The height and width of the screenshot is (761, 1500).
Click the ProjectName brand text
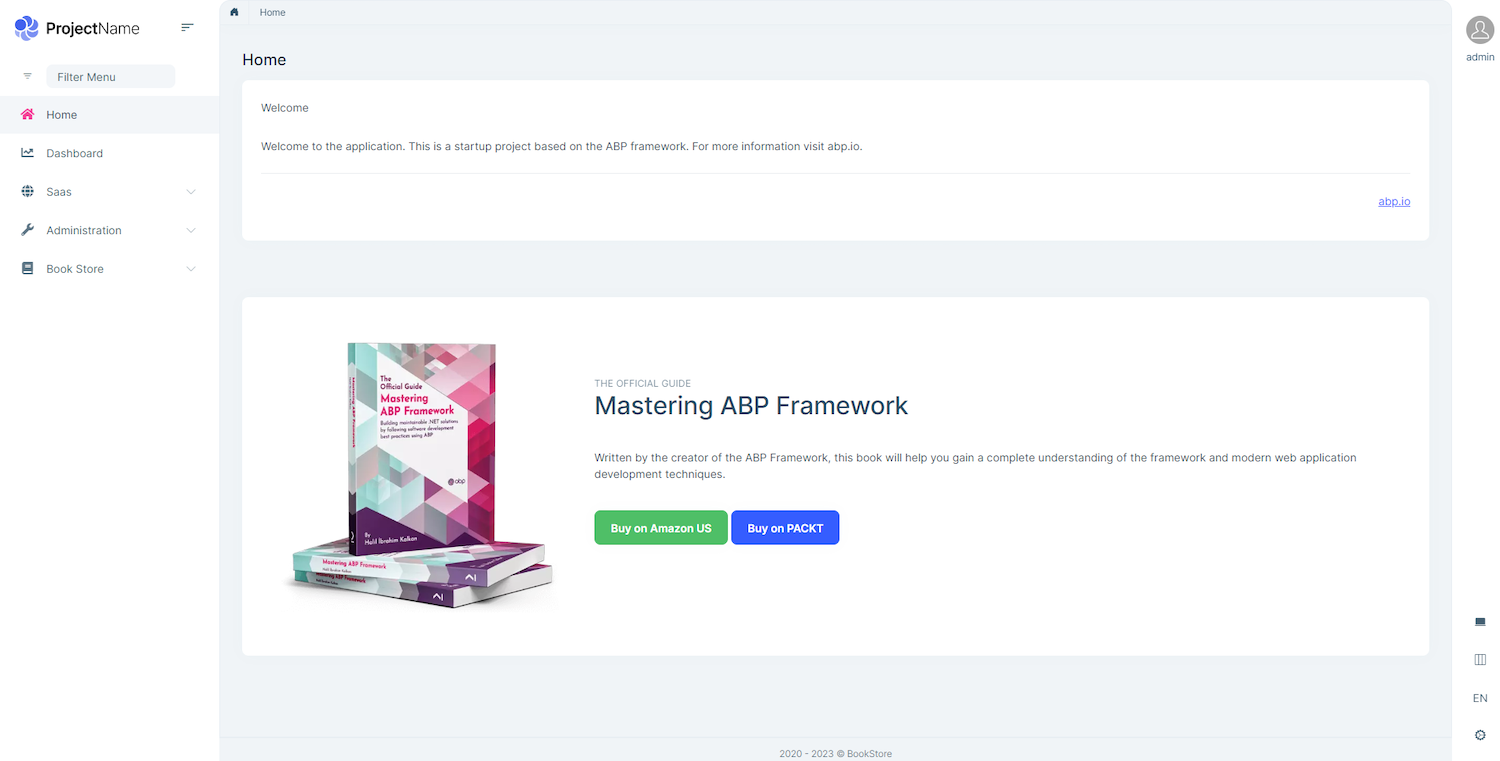93,29
